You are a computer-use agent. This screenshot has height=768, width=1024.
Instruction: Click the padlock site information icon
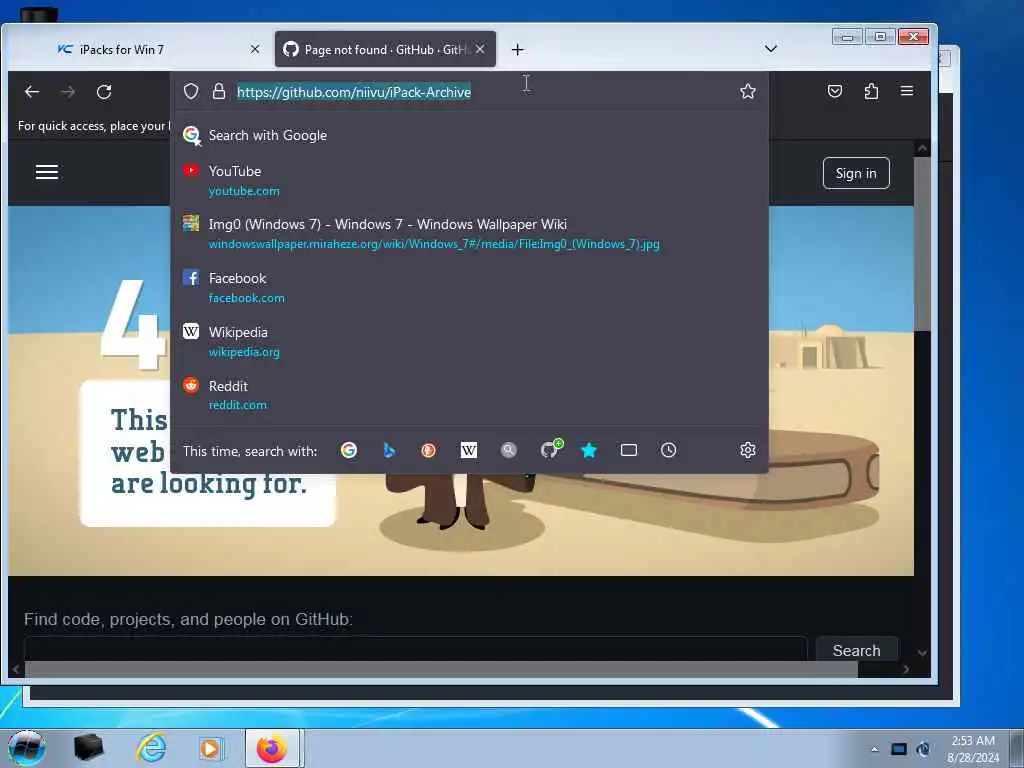click(x=219, y=91)
